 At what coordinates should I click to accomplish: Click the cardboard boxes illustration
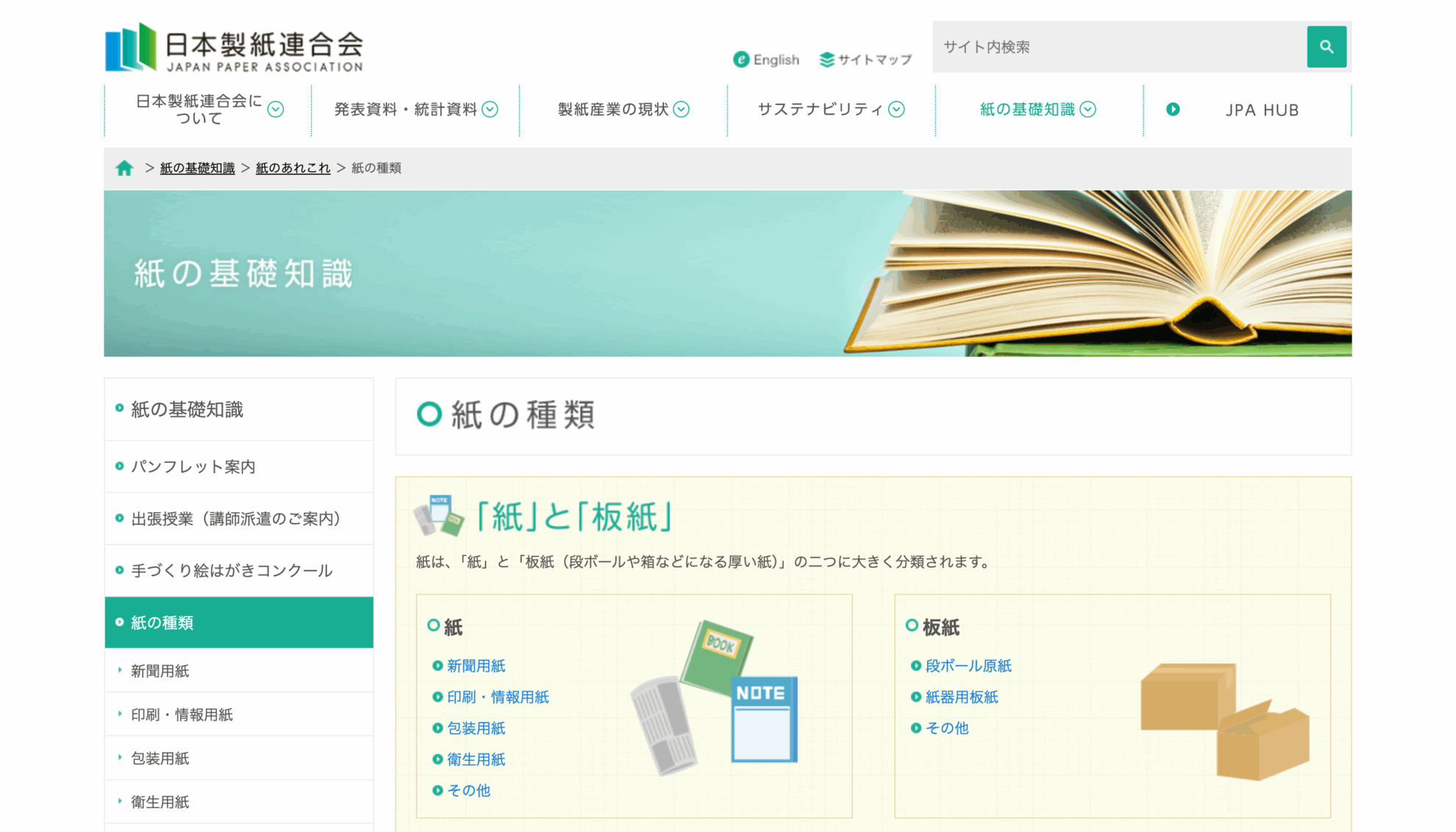click(1224, 720)
